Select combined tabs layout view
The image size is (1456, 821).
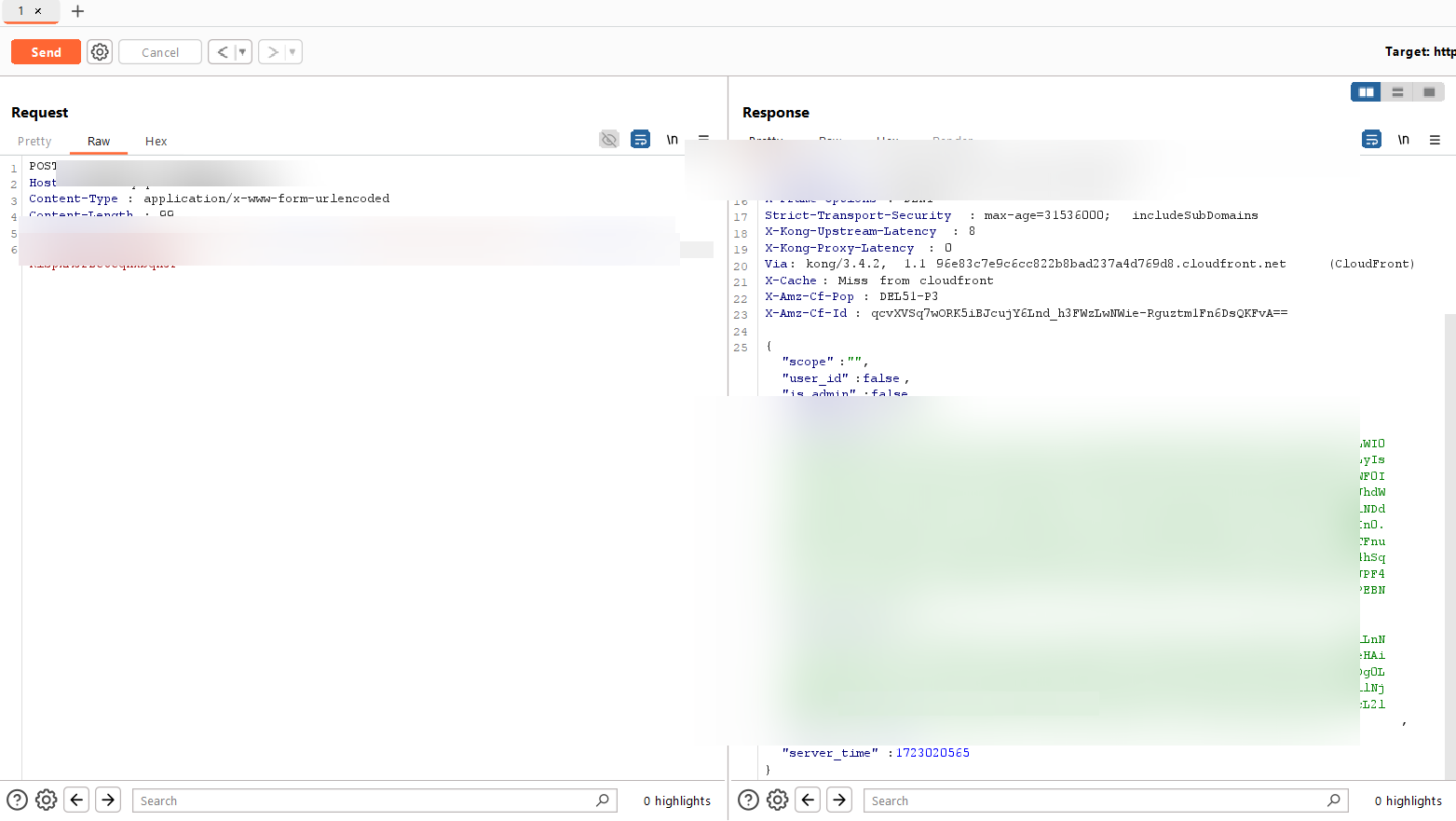1429,92
